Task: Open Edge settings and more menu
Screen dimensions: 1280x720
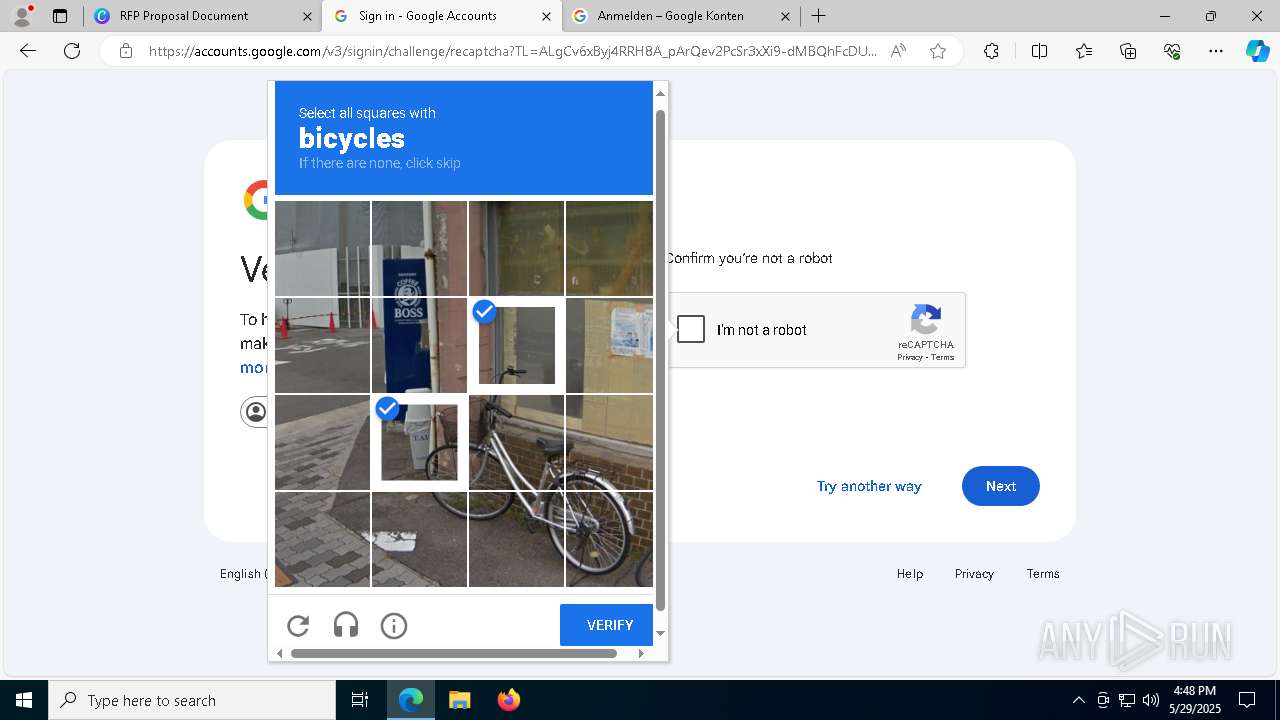Action: tap(1216, 51)
